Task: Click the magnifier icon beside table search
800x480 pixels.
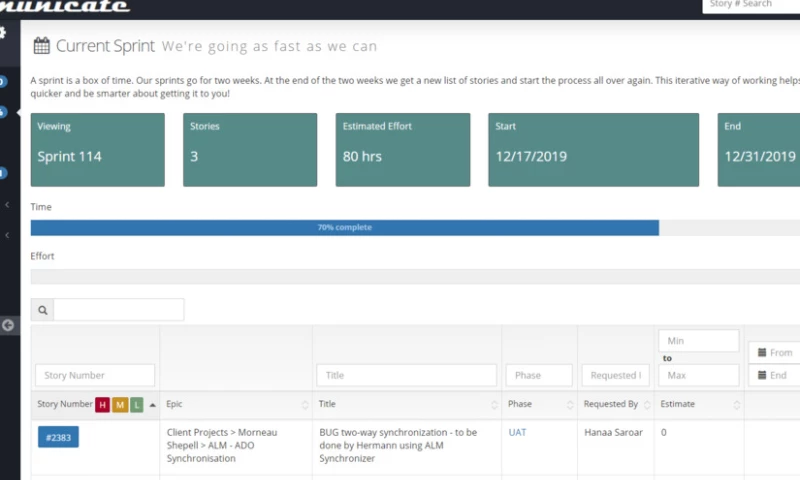Action: [x=43, y=310]
